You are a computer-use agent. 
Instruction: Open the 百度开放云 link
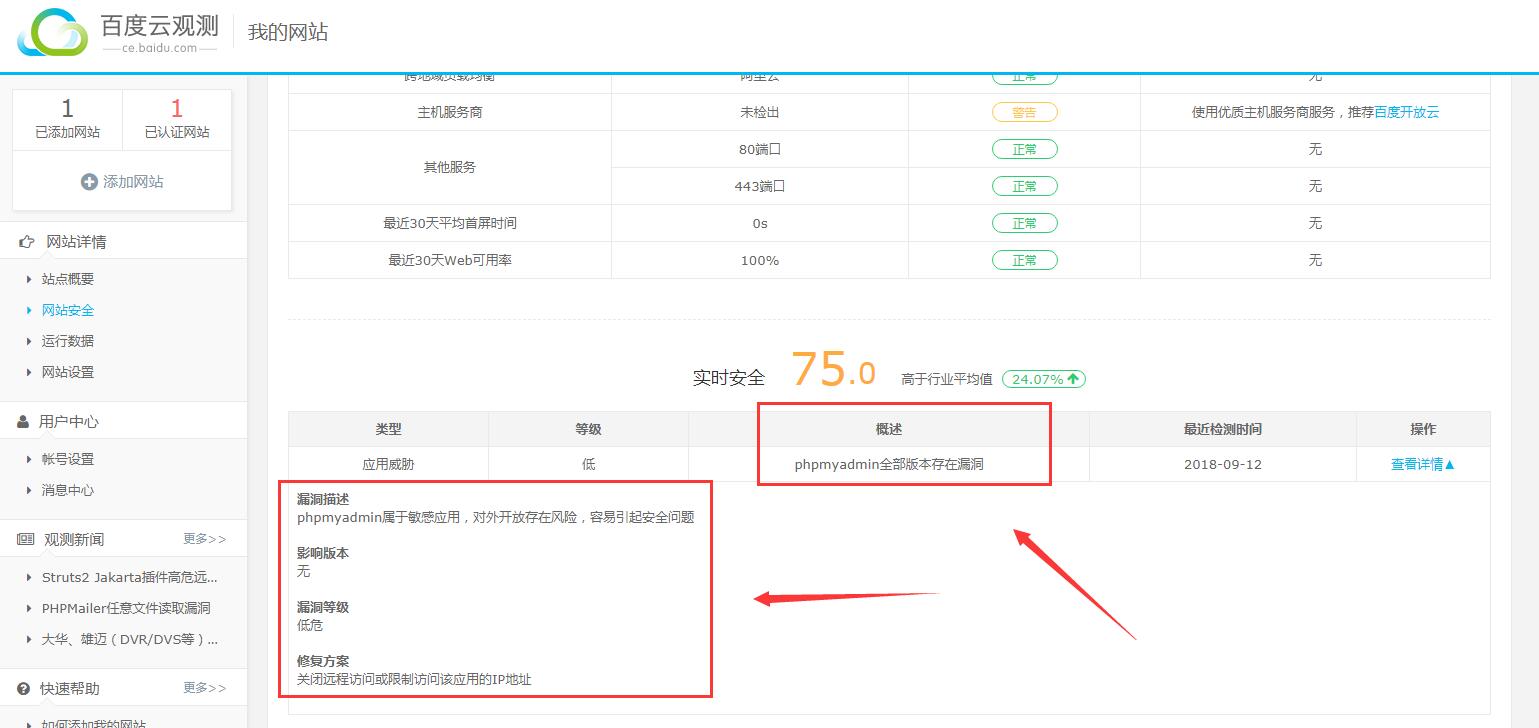click(1407, 111)
